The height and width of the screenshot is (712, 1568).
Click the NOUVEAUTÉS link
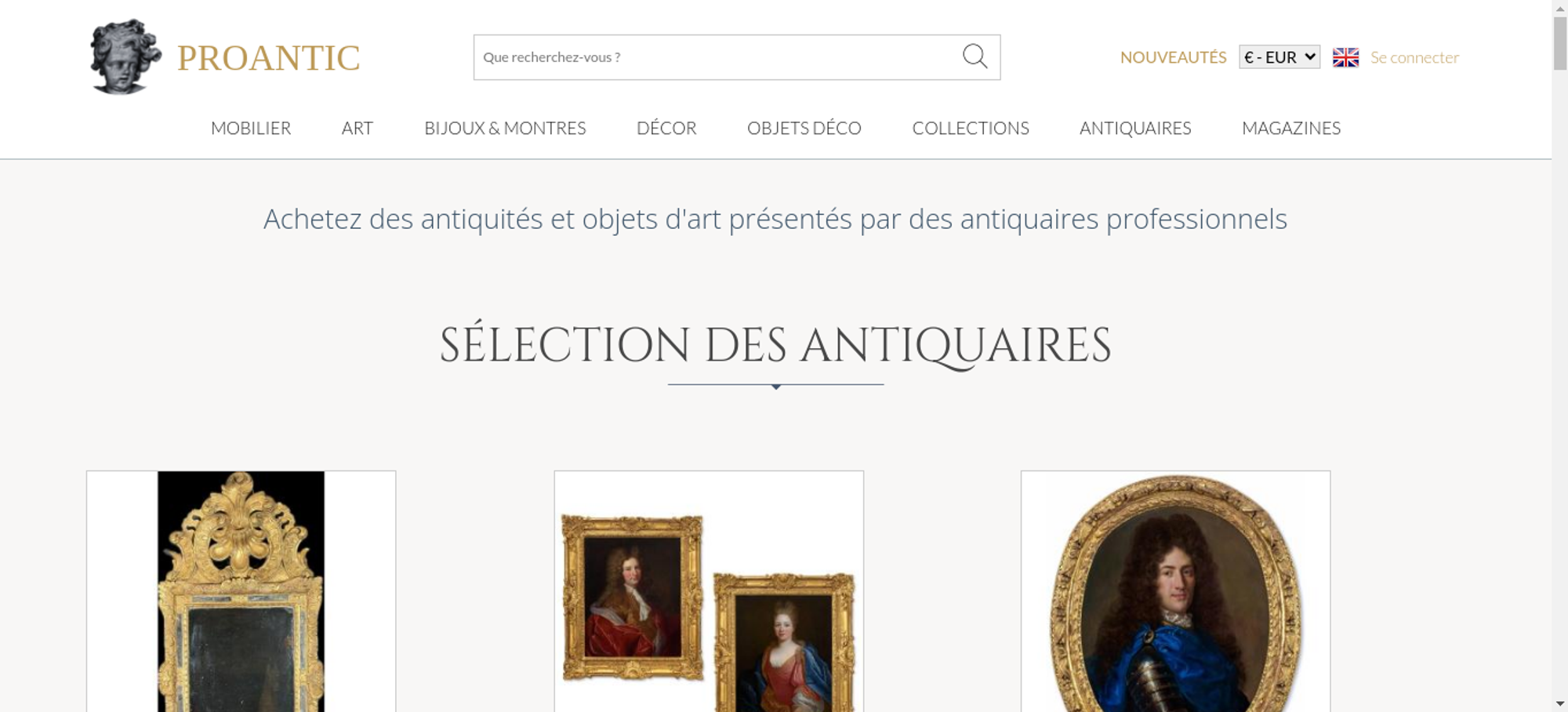[1173, 57]
